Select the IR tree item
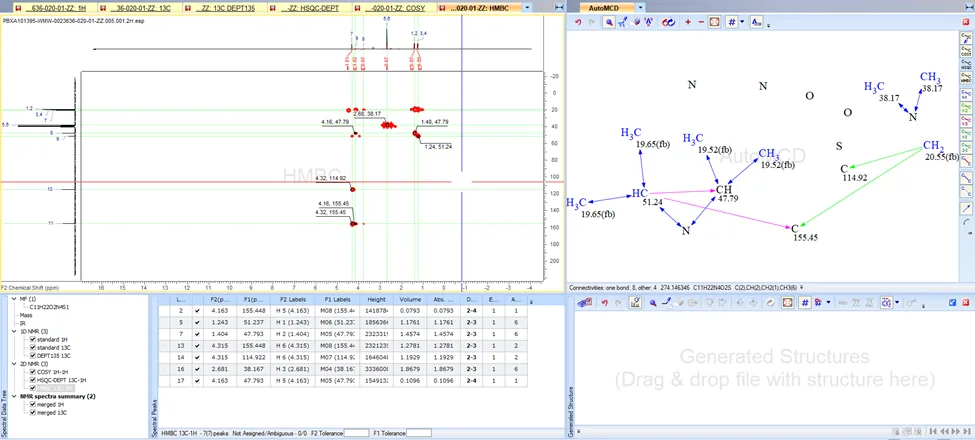 tap(23, 323)
